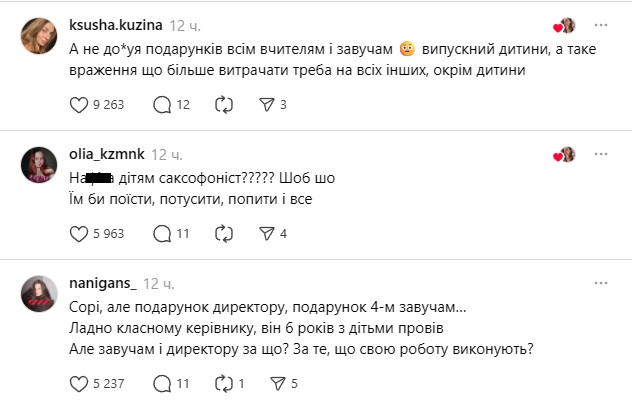Open olia_kzmnk's profile via username

coord(106,155)
